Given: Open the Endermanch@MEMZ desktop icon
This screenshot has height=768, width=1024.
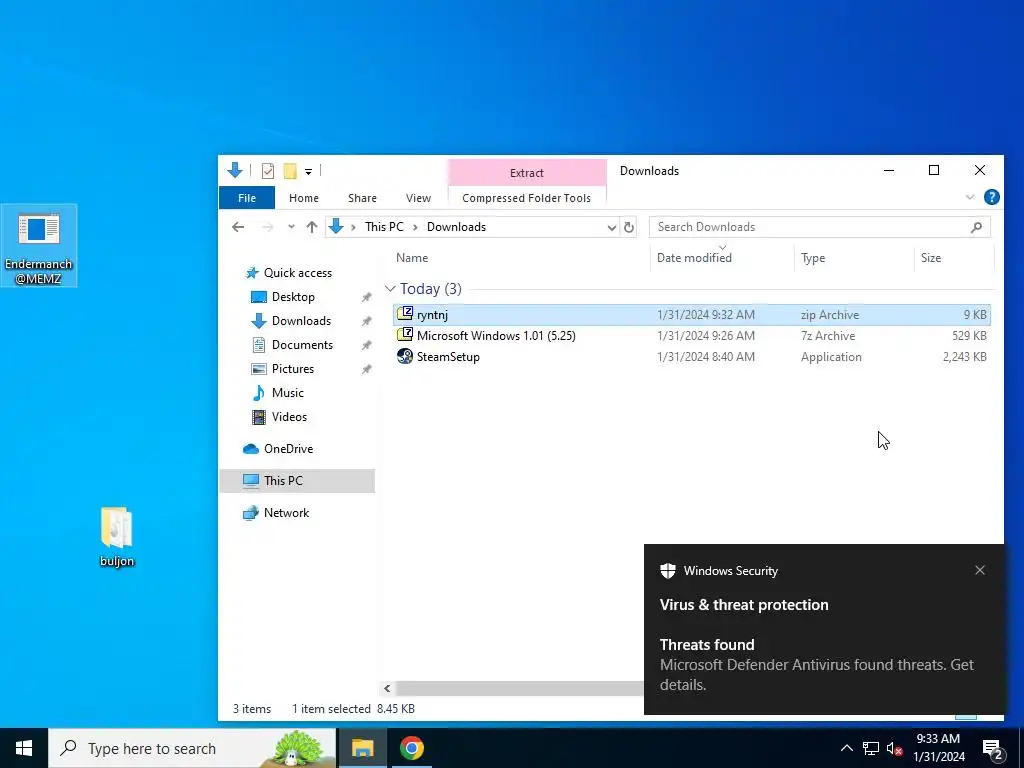Looking at the screenshot, I should pos(39,246).
